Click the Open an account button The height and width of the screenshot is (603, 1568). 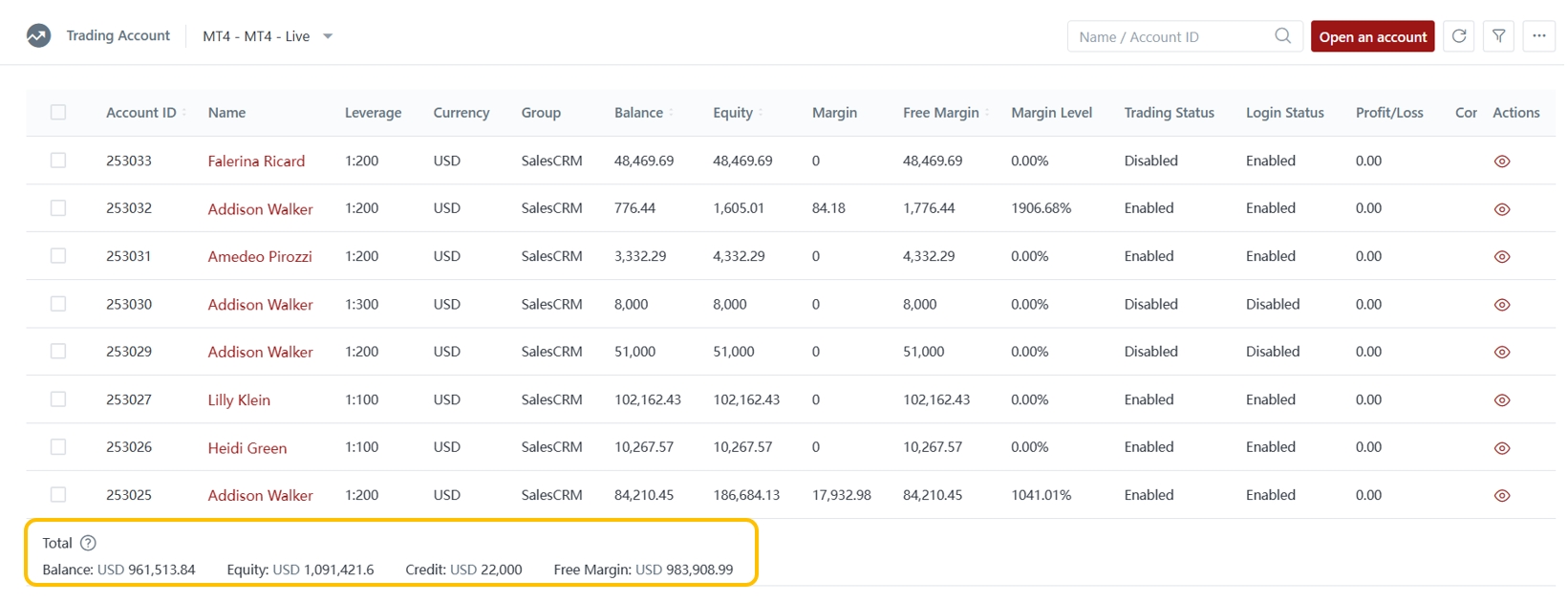point(1372,36)
